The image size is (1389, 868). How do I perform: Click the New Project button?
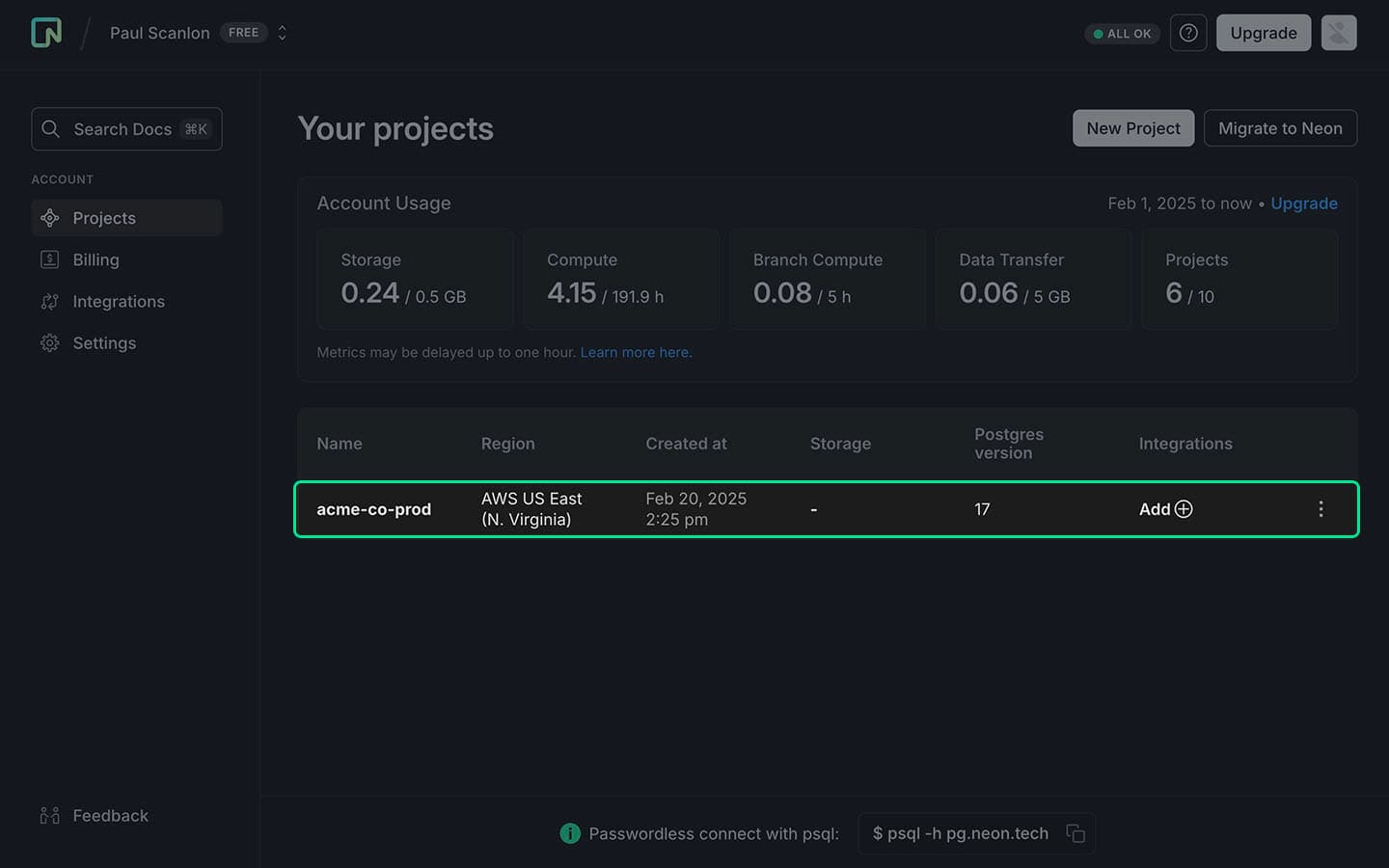[x=1132, y=128]
